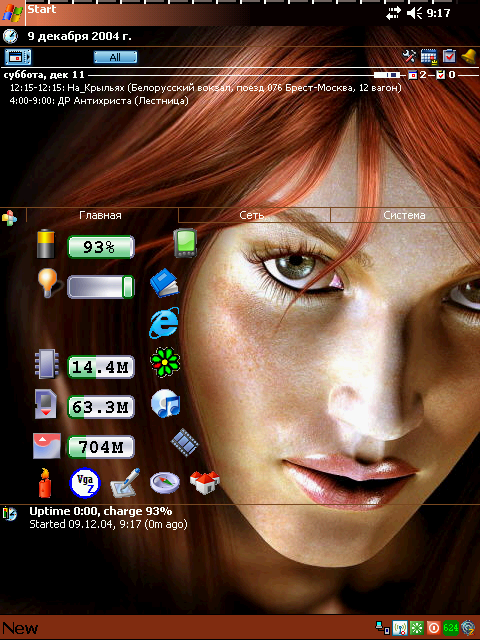Open the tasks checklist icon
The image size is (480, 640).
pyautogui.click(x=449, y=56)
